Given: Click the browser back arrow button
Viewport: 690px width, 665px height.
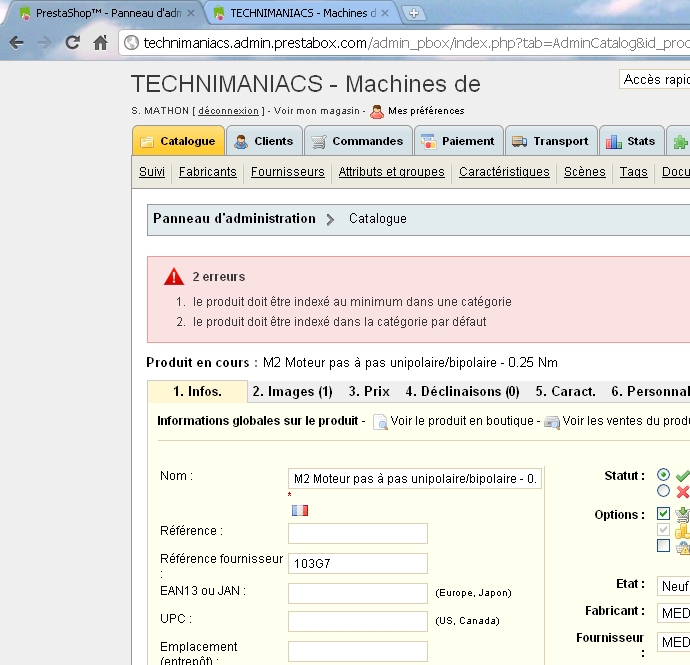Looking at the screenshot, I should 17,43.
